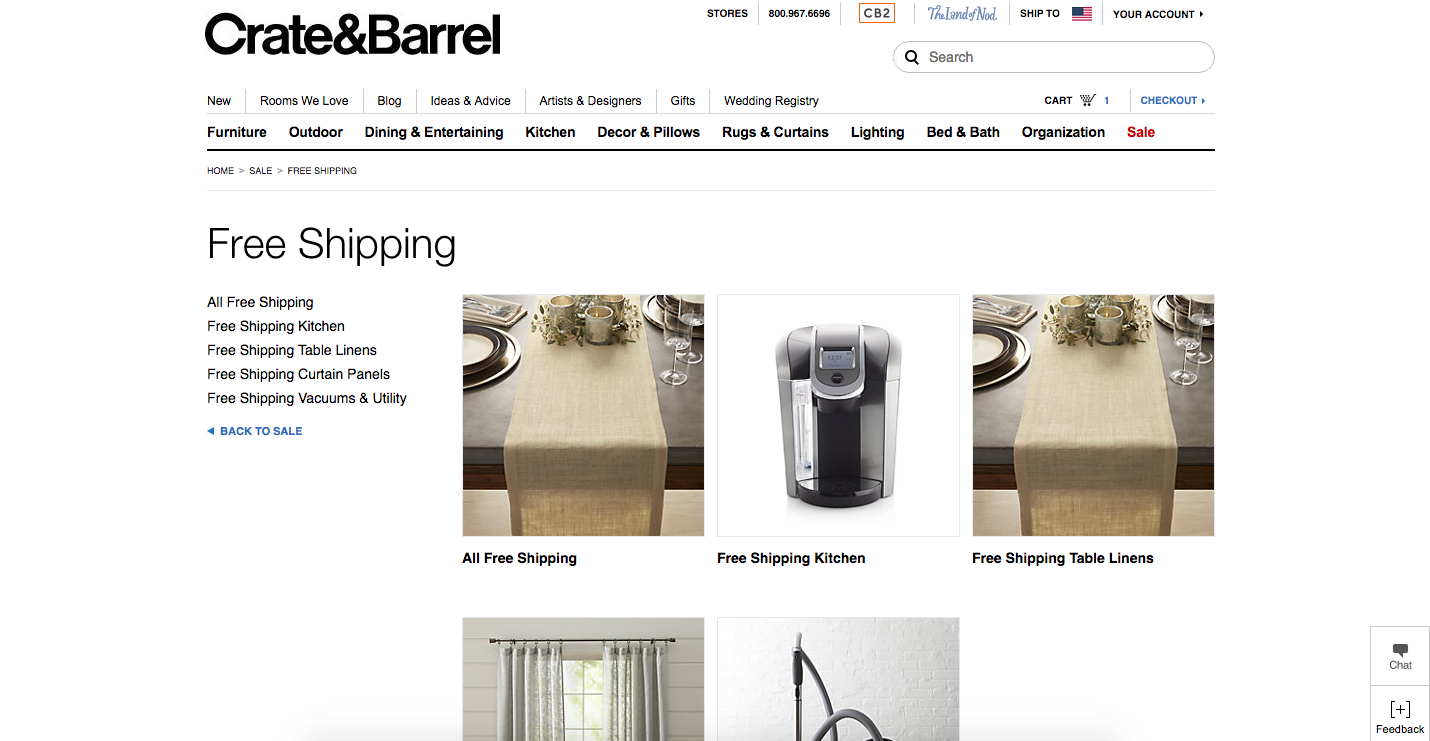Open the Keurig coffee maker thumbnail
The height and width of the screenshot is (741, 1430).
click(838, 415)
